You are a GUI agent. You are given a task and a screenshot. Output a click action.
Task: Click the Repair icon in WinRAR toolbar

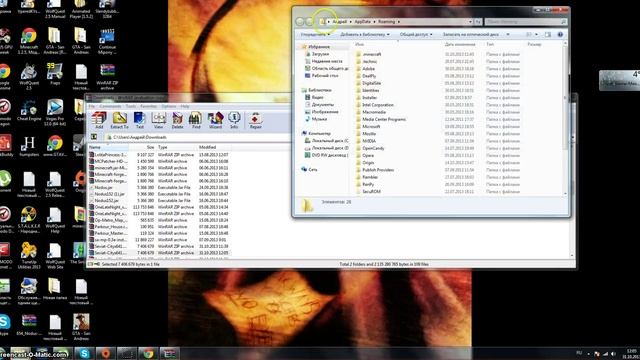coord(256,120)
